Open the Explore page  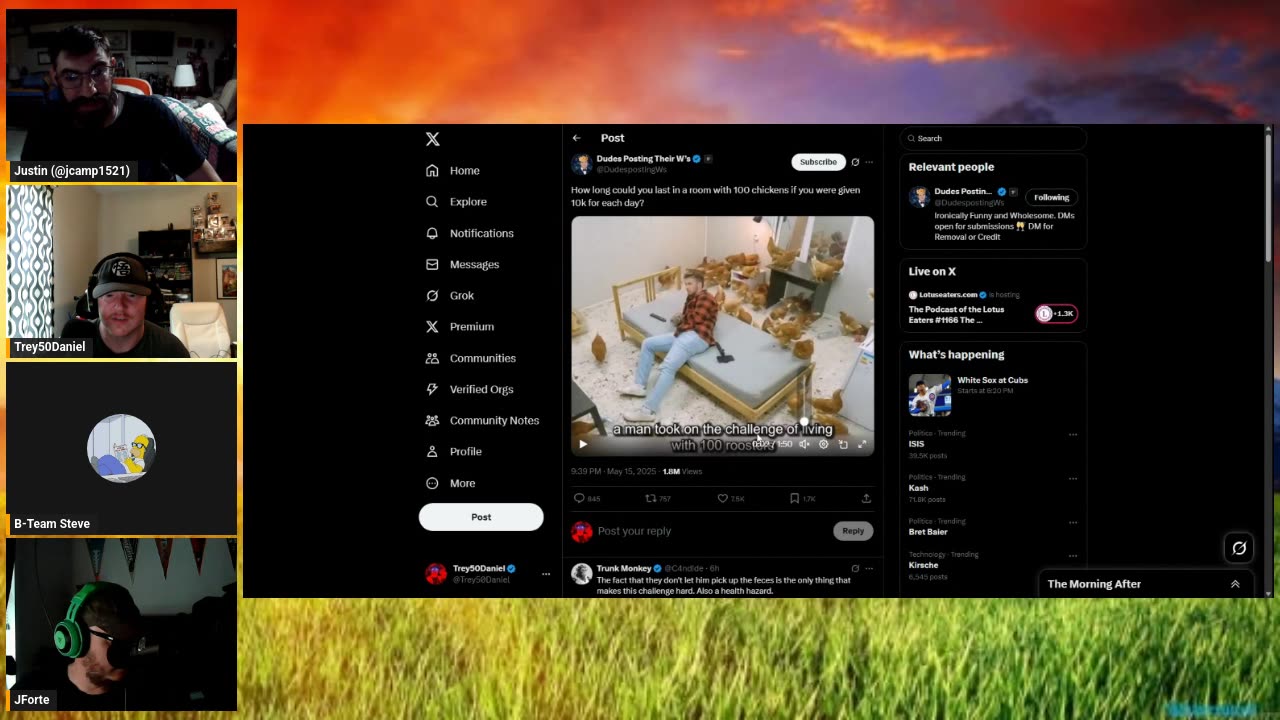pos(456,202)
